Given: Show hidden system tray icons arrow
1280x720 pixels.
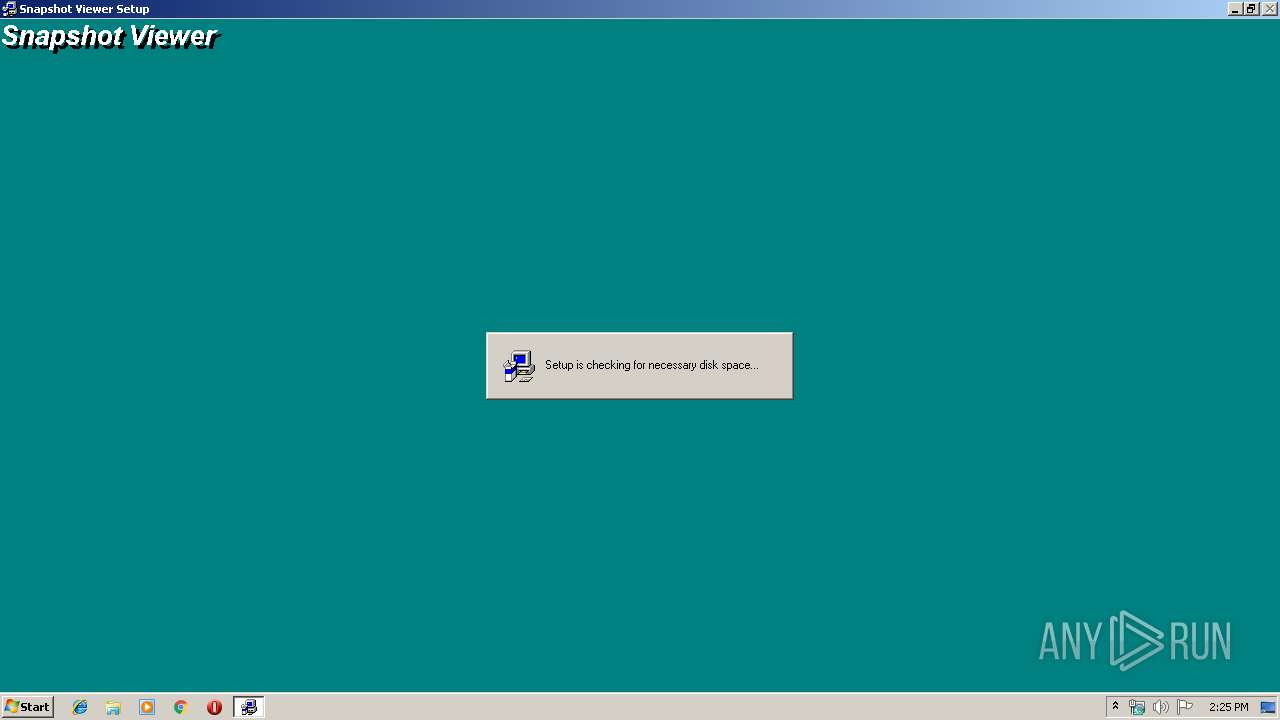Looking at the screenshot, I should (x=1115, y=707).
